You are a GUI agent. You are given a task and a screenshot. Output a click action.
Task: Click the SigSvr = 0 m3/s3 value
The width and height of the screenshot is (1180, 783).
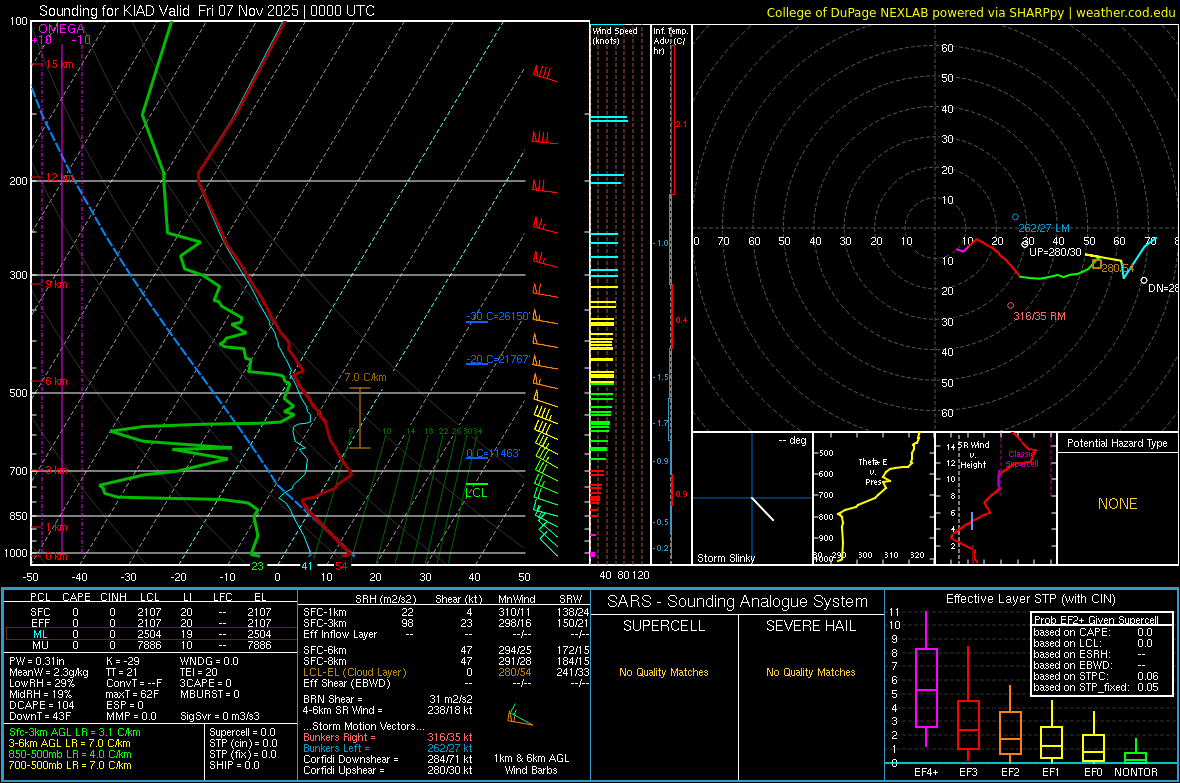point(220,716)
